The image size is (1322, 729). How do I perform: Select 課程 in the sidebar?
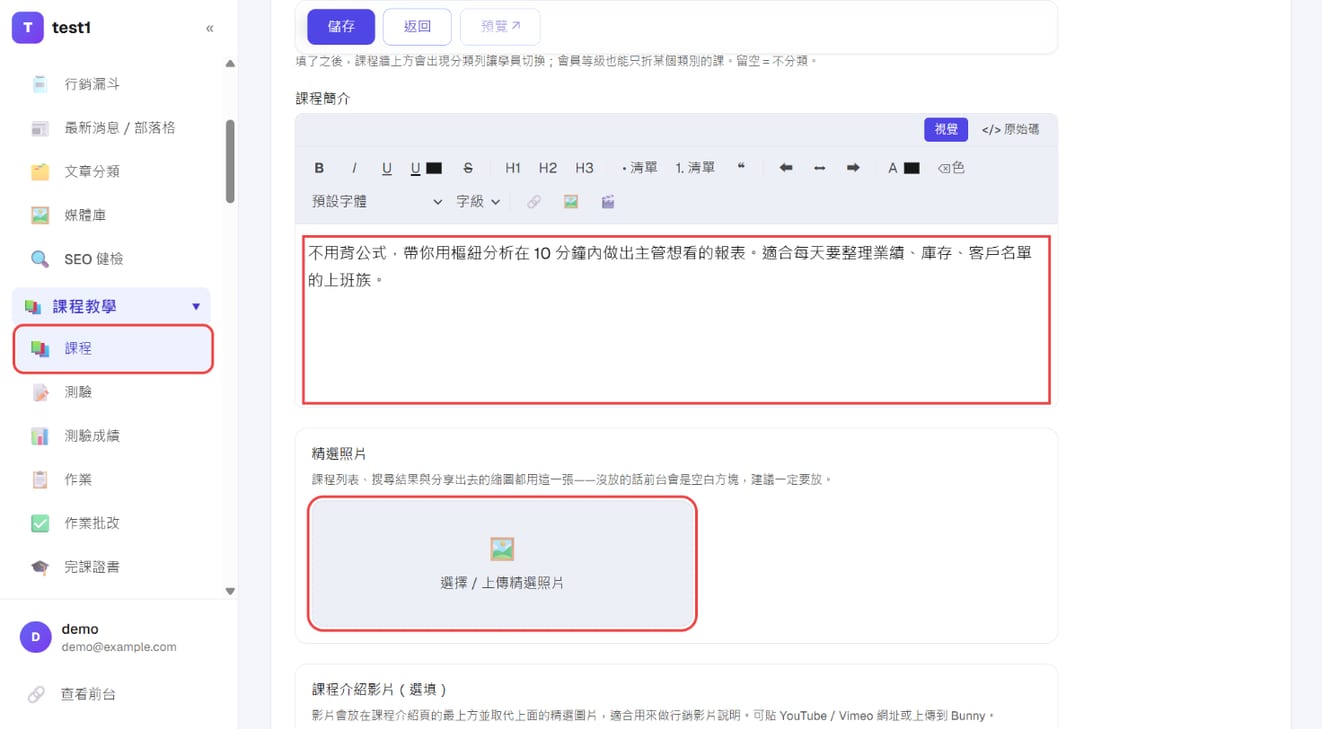pyautogui.click(x=113, y=349)
